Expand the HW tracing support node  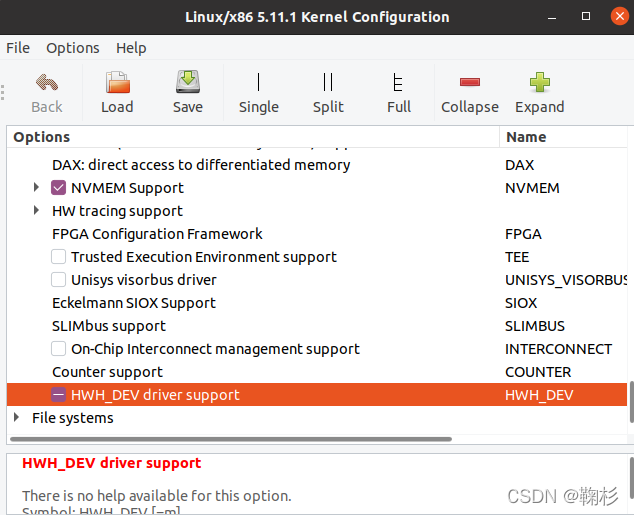click(x=36, y=210)
